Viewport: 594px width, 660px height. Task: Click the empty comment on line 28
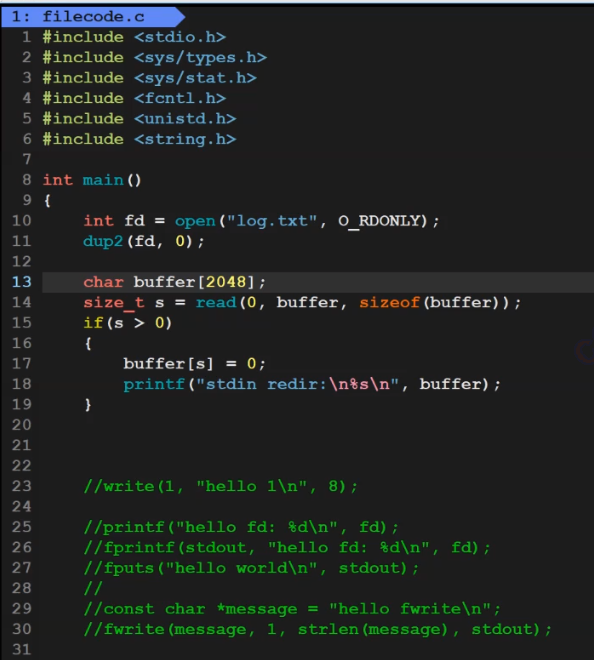tap(93, 588)
